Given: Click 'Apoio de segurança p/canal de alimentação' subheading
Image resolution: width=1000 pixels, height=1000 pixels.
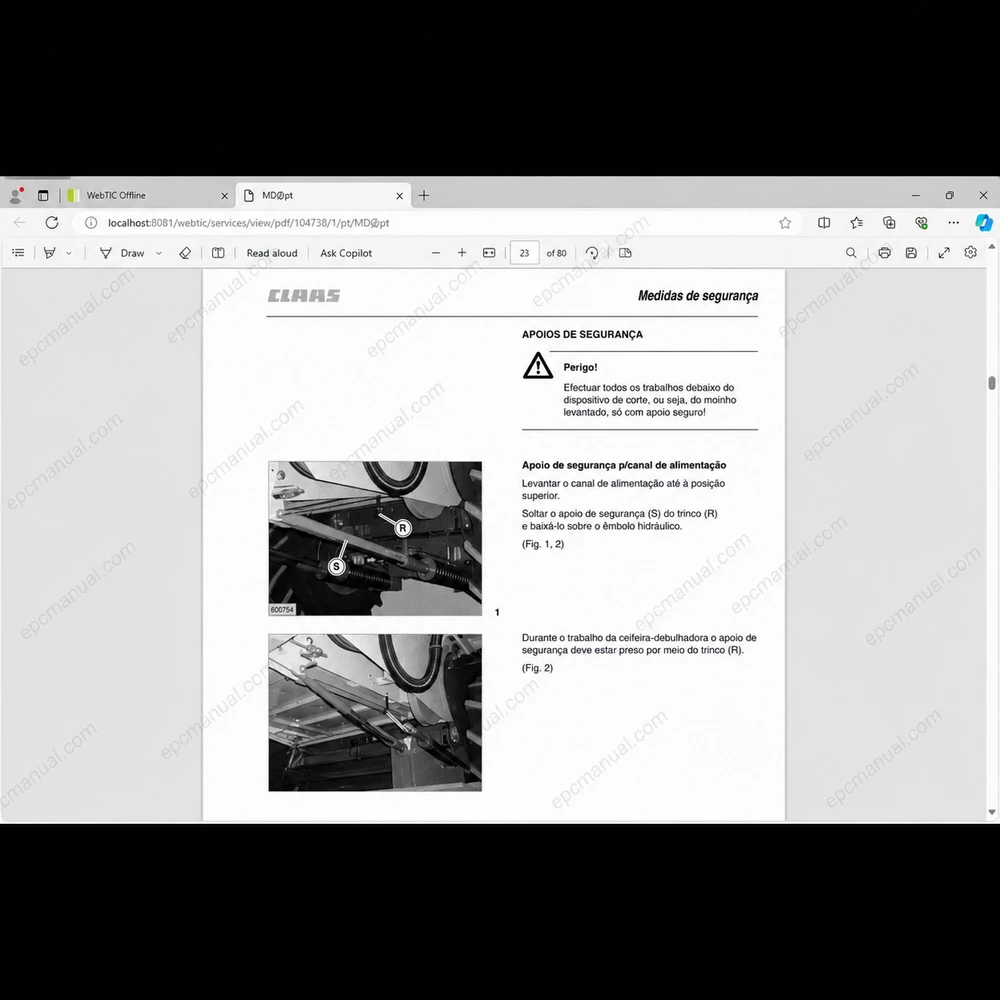Looking at the screenshot, I should (x=624, y=465).
